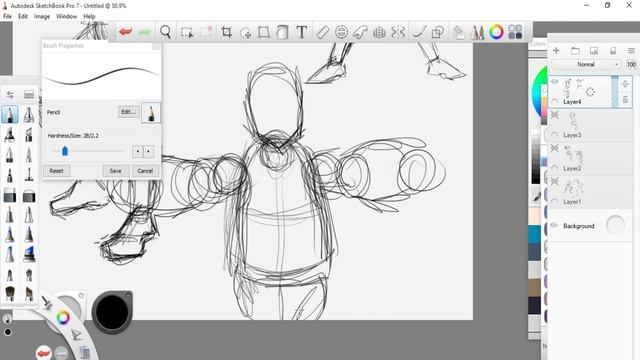Click the color wheel on the lagoon

pyautogui.click(x=62, y=317)
